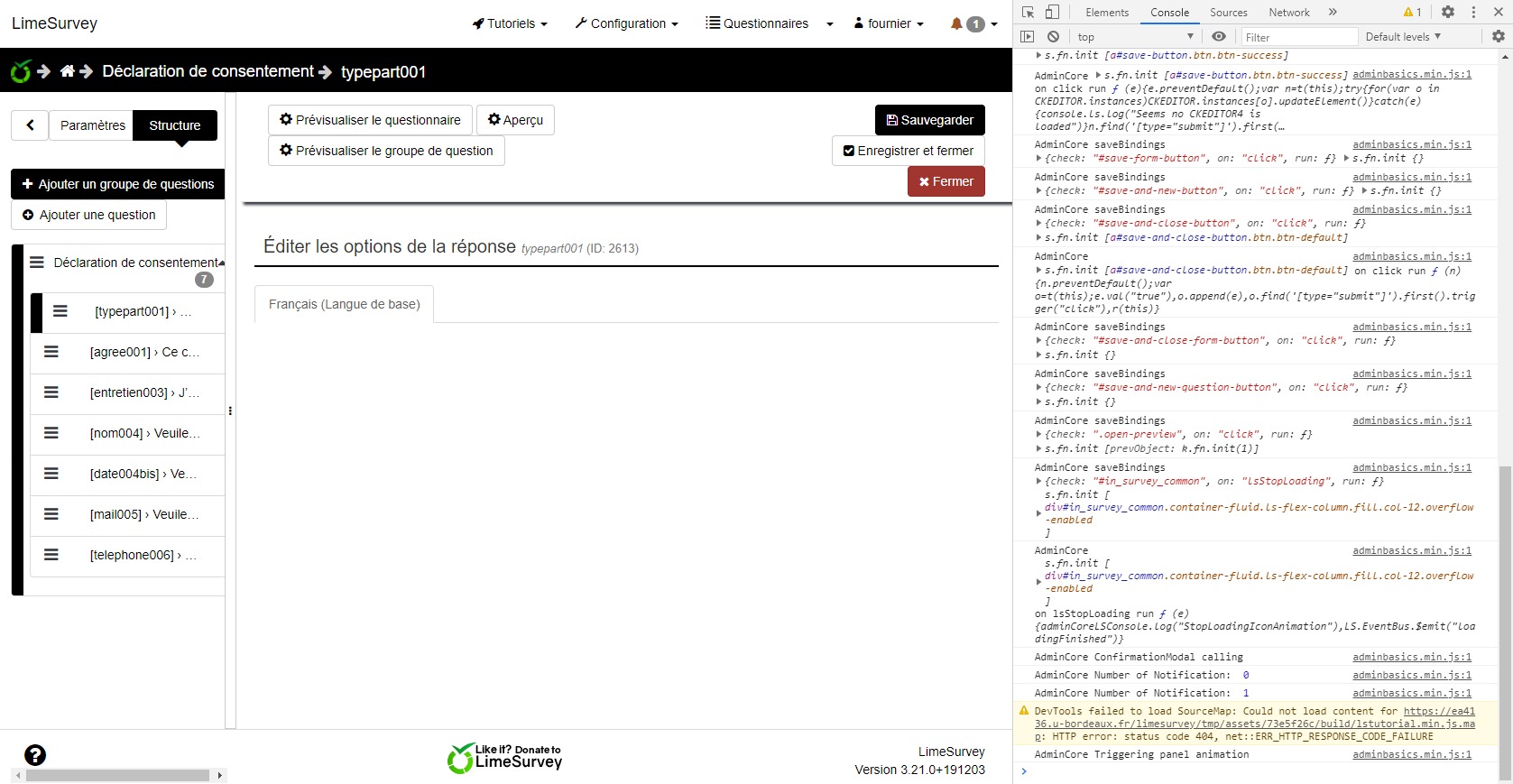Open the DevTools Network tab
The width and height of the screenshot is (1513, 784).
point(1289,12)
